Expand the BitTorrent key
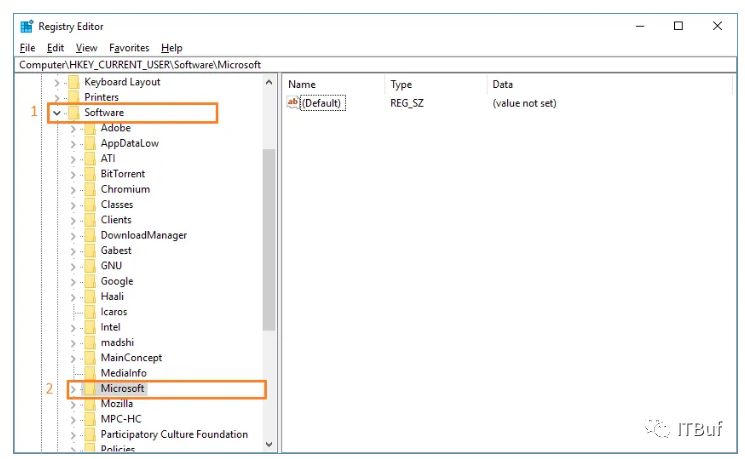This screenshot has height=459, width=745. tap(73, 175)
